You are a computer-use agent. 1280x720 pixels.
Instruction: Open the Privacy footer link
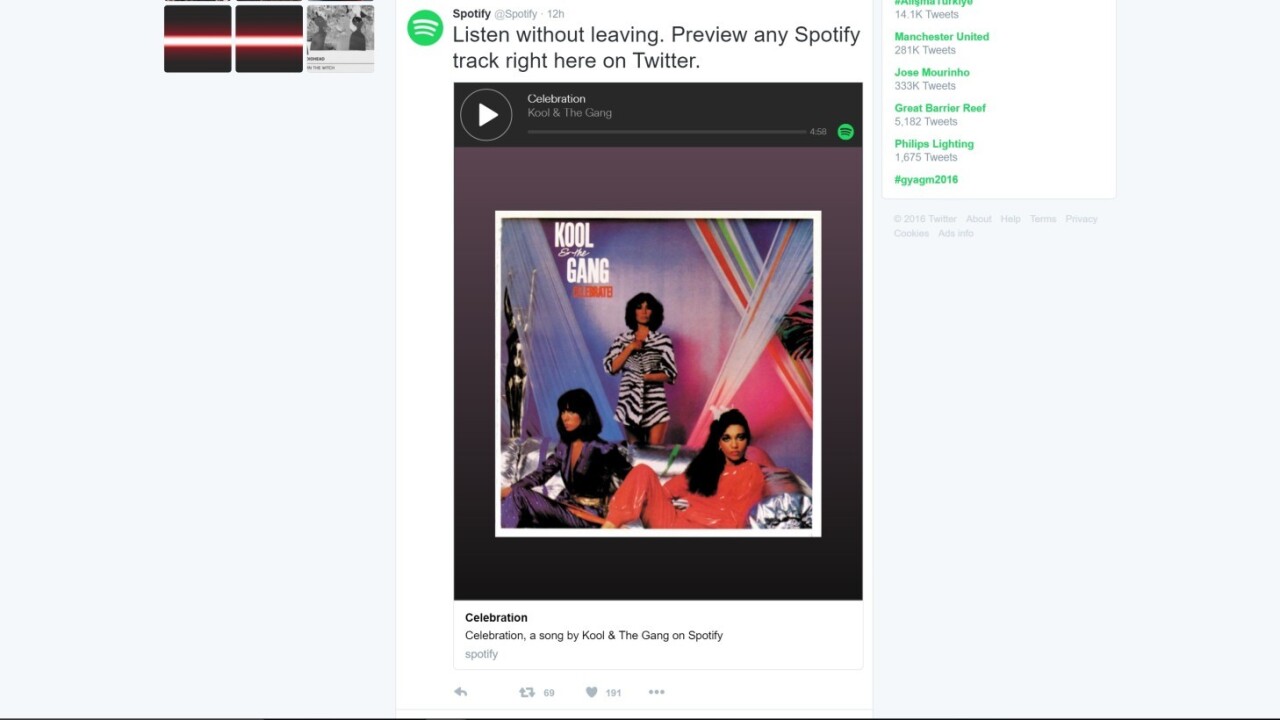[1081, 219]
